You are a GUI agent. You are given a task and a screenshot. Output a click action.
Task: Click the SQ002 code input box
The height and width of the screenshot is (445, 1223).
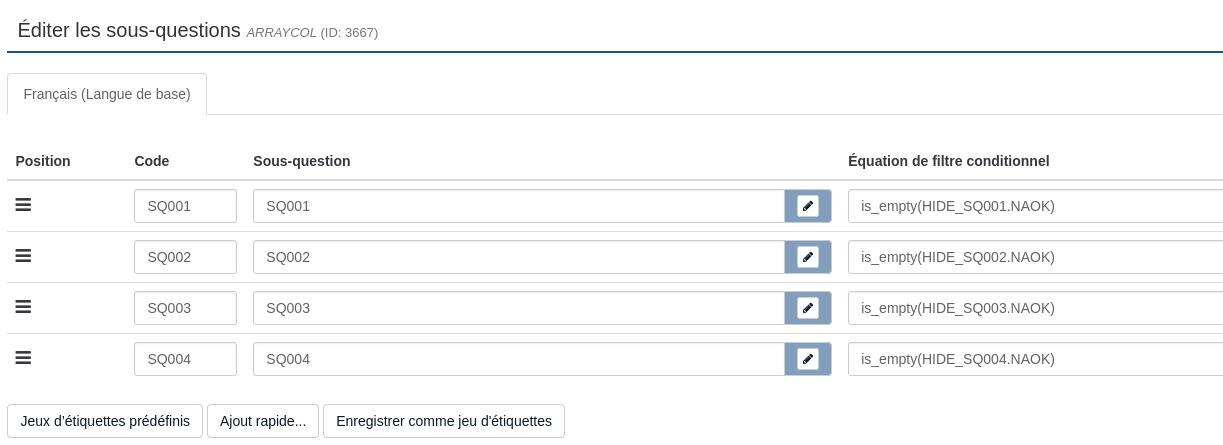pyautogui.click(x=185, y=257)
